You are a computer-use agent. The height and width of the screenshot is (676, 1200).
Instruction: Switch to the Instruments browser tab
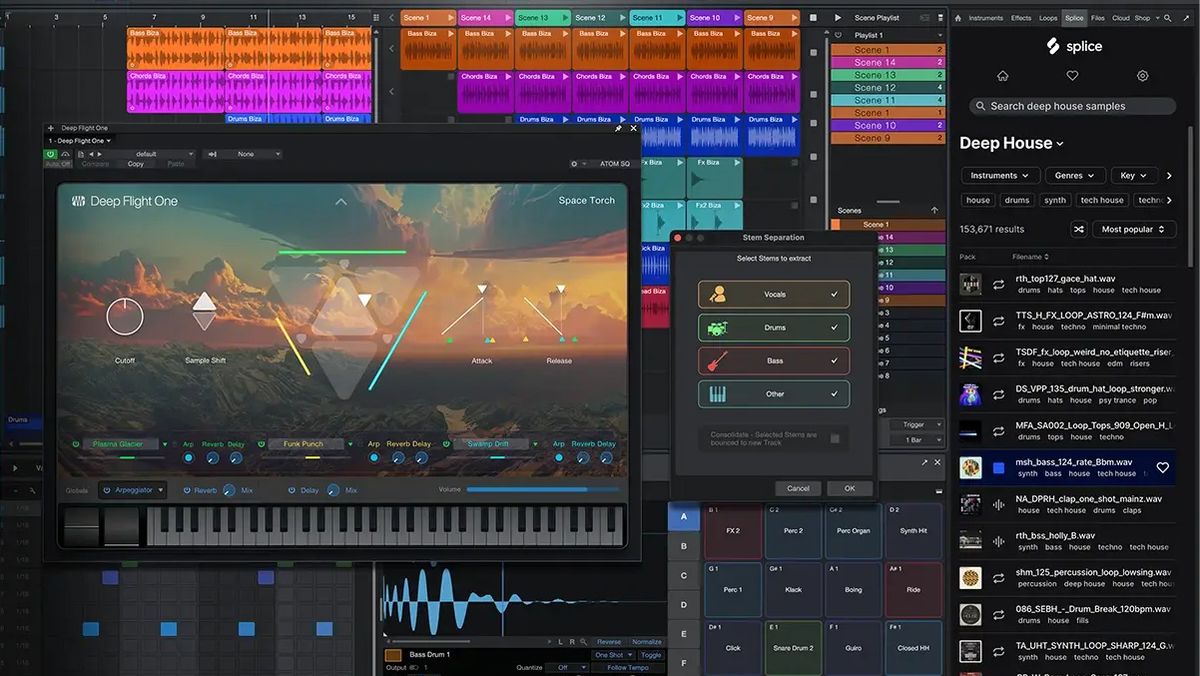point(986,18)
